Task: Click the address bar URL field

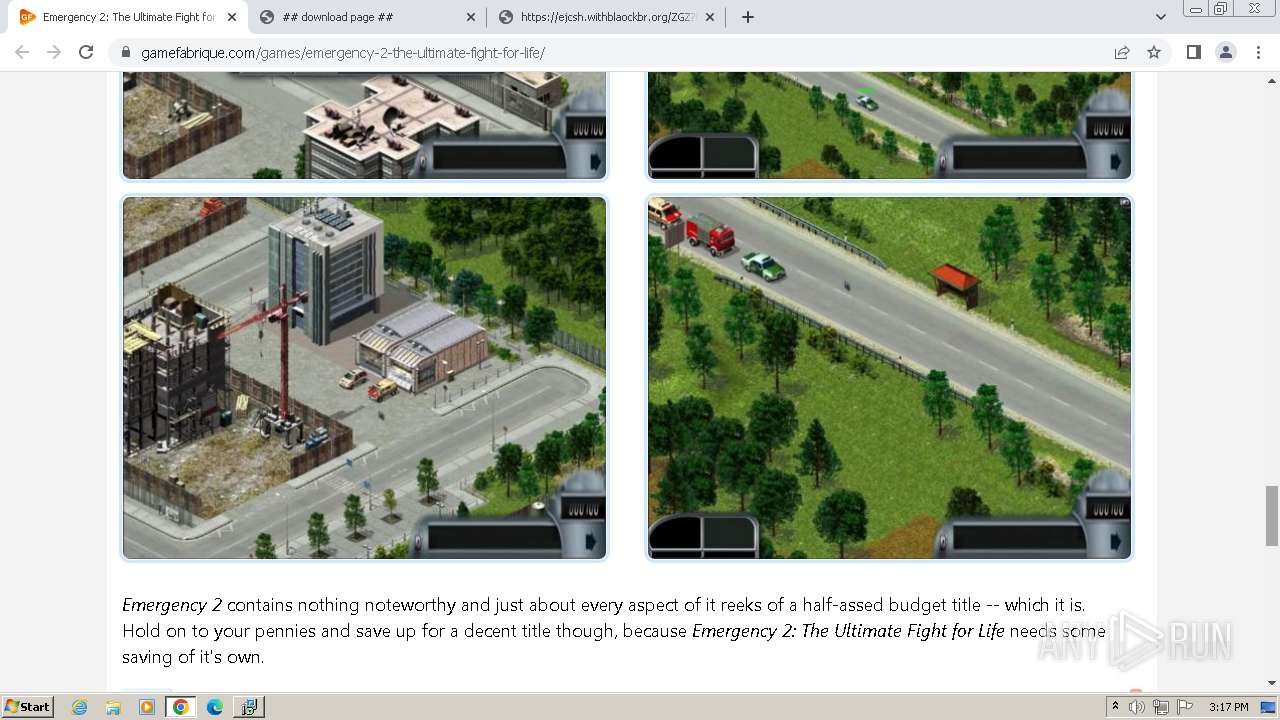Action: point(620,52)
